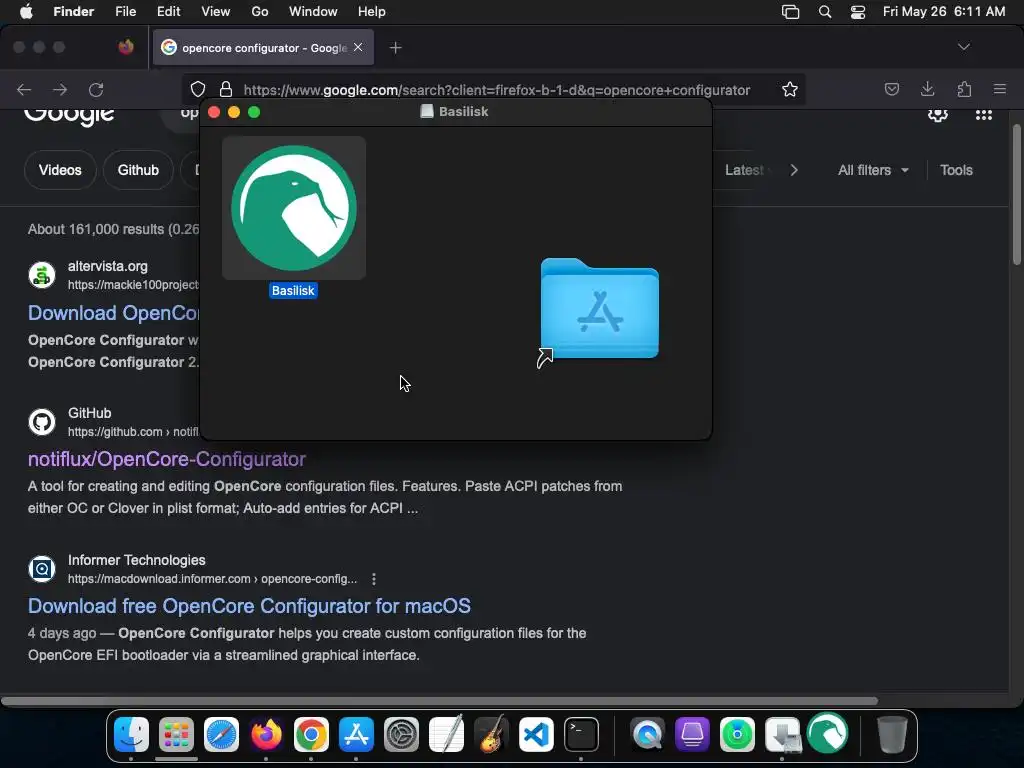Open the Edit menu
The width and height of the screenshot is (1024, 768).
tap(168, 12)
